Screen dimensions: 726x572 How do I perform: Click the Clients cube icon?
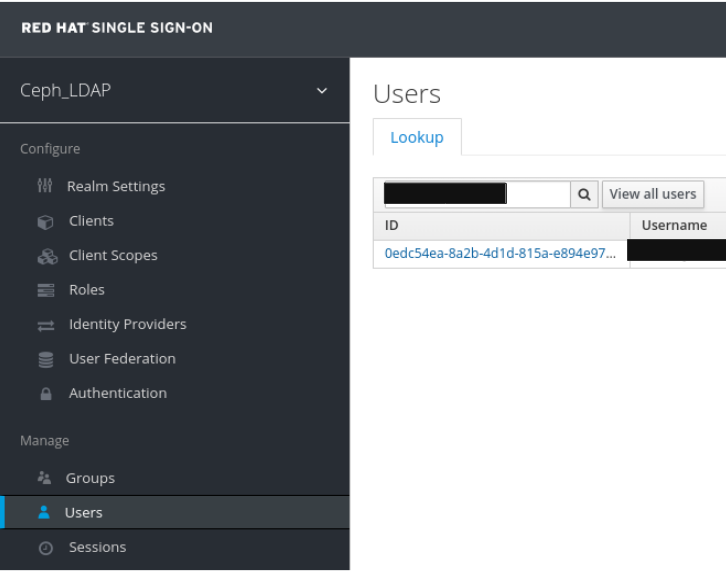[x=42, y=222]
